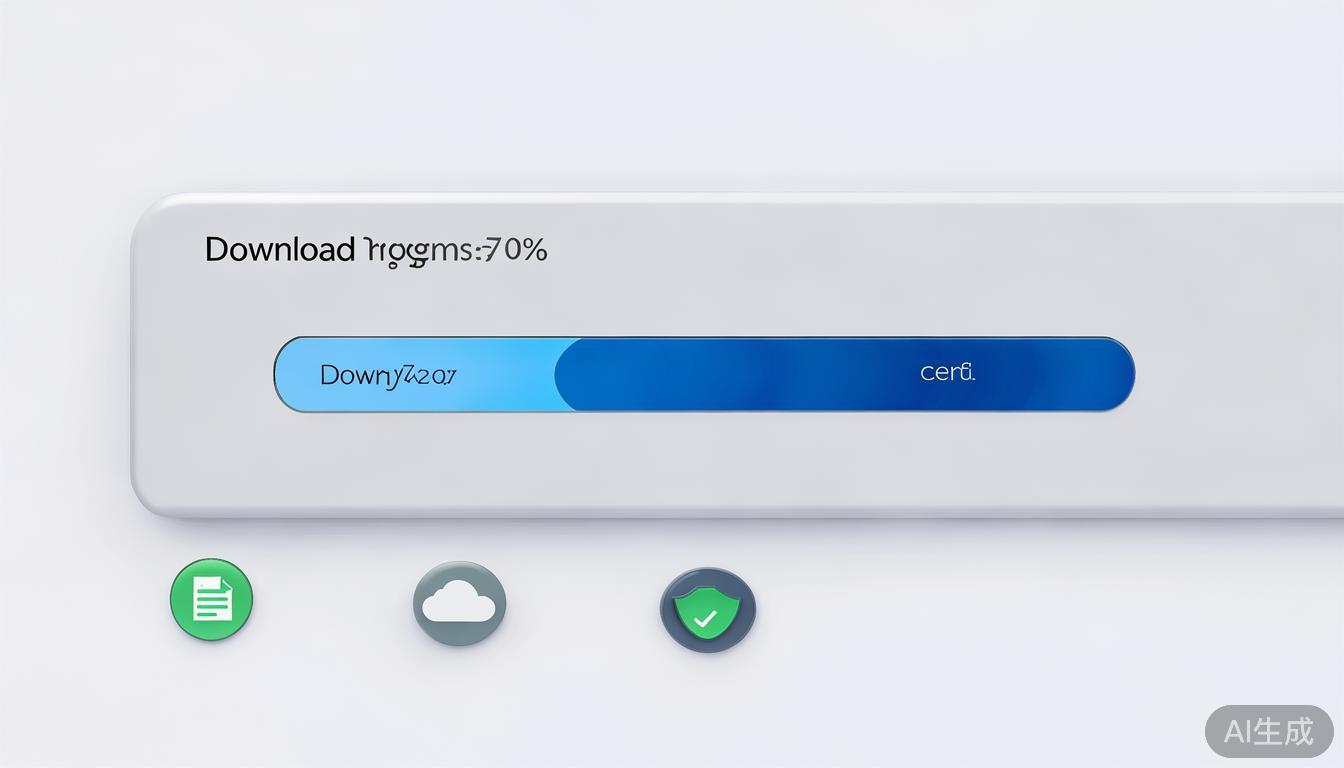Click the "Downy" label inside progress bar
This screenshot has width=1344, height=768.
point(360,376)
